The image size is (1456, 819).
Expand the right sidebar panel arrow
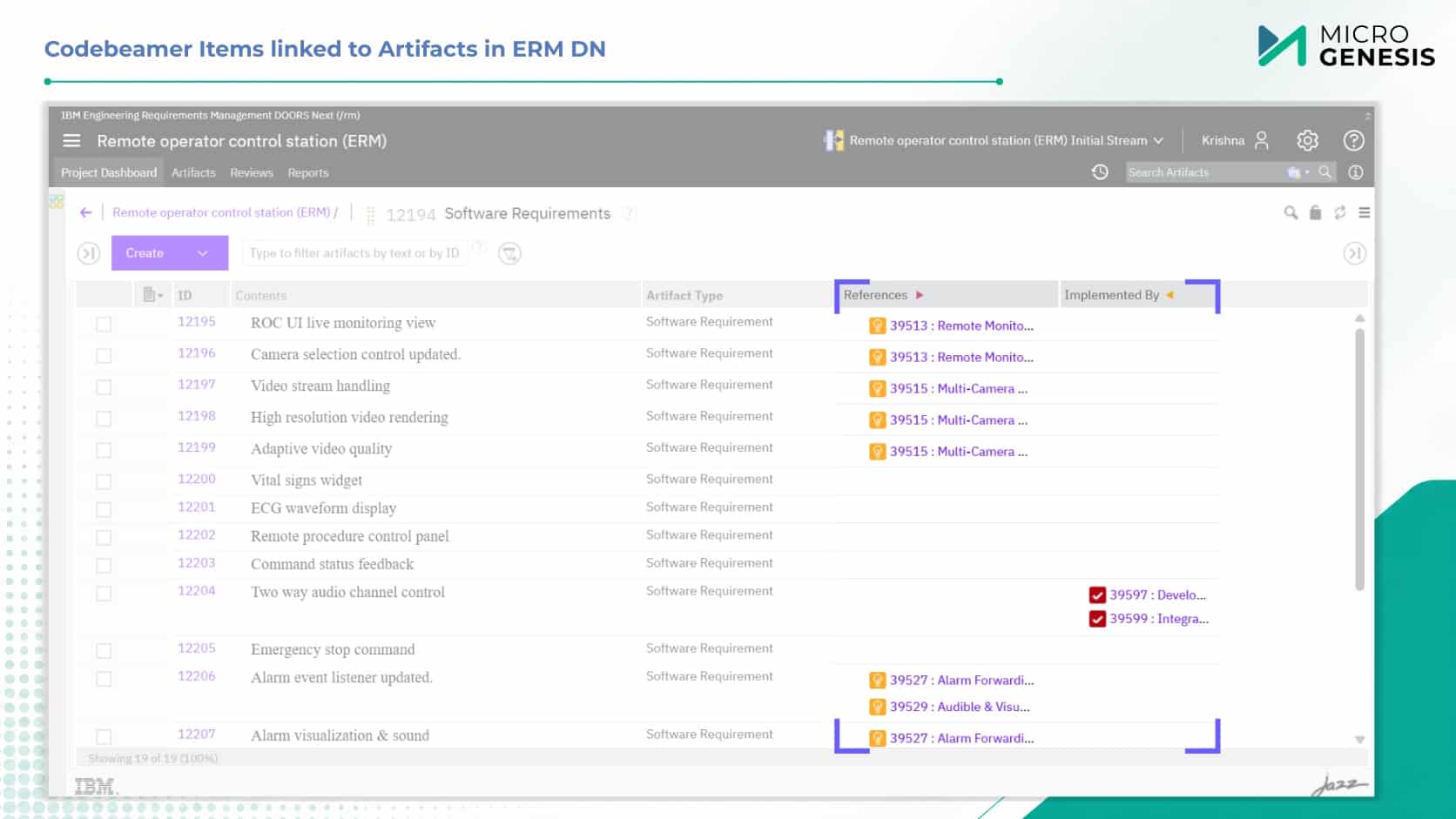tap(1354, 253)
